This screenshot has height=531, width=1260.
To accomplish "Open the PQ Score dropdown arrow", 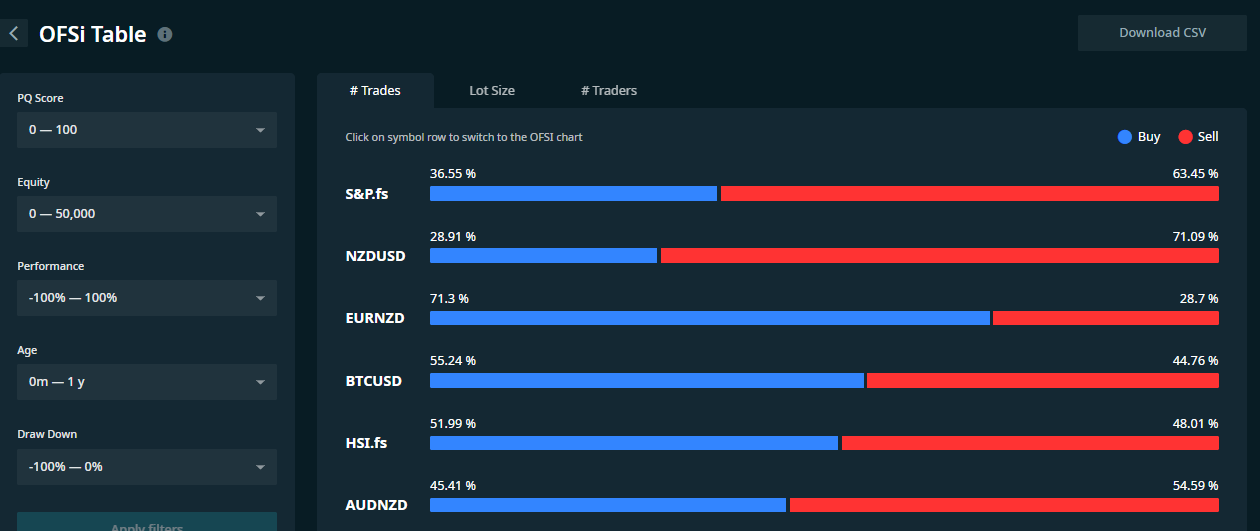I will 260,130.
